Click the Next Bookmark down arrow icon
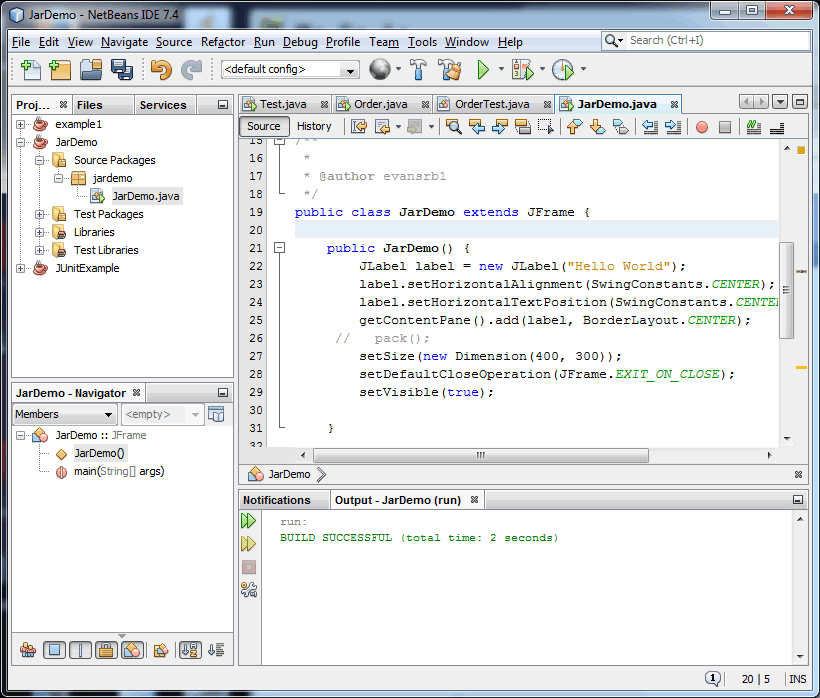The height and width of the screenshot is (698, 820). pyautogui.click(x=597, y=127)
